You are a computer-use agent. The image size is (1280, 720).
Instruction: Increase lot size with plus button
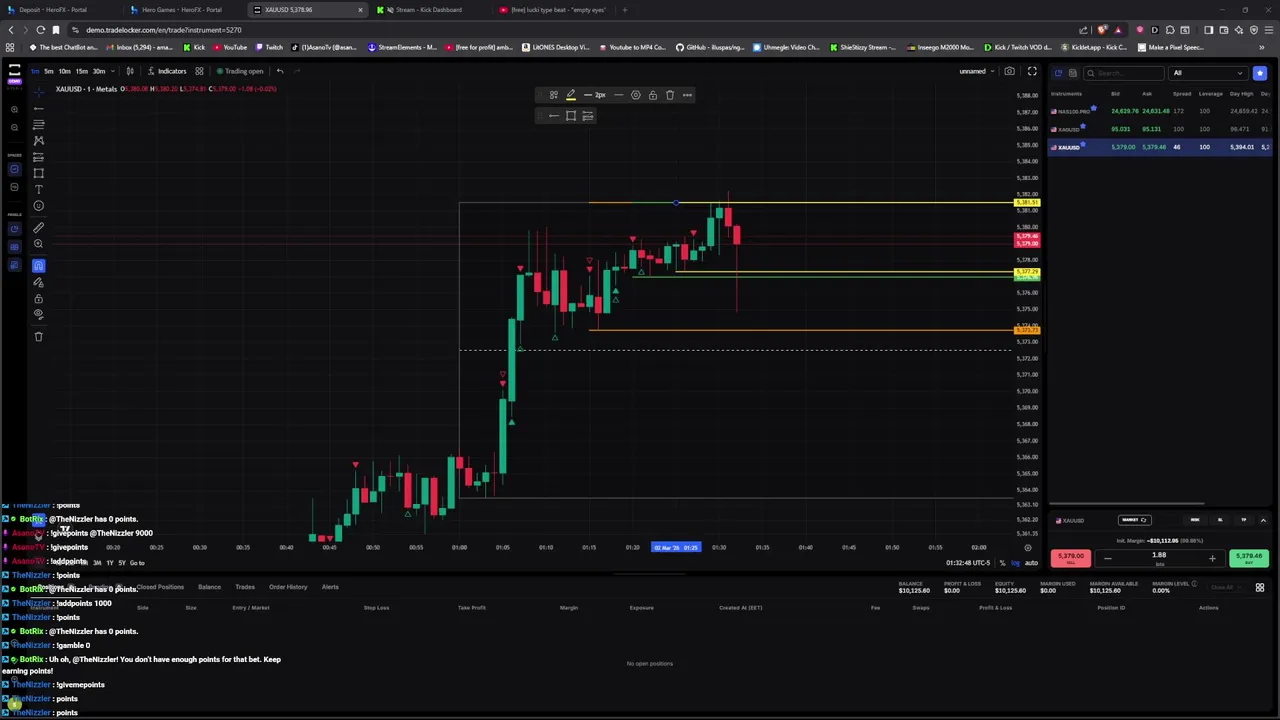(1212, 559)
